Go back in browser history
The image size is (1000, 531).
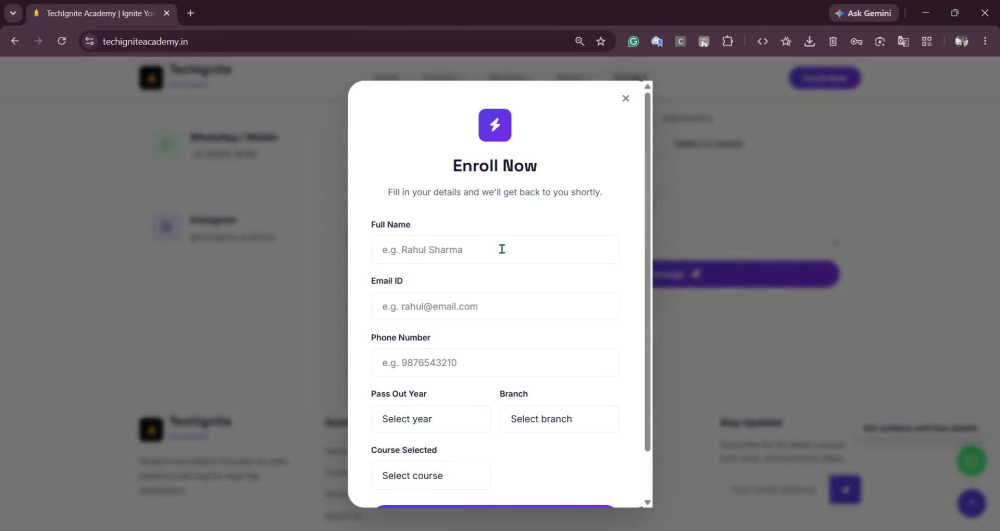(x=15, y=41)
